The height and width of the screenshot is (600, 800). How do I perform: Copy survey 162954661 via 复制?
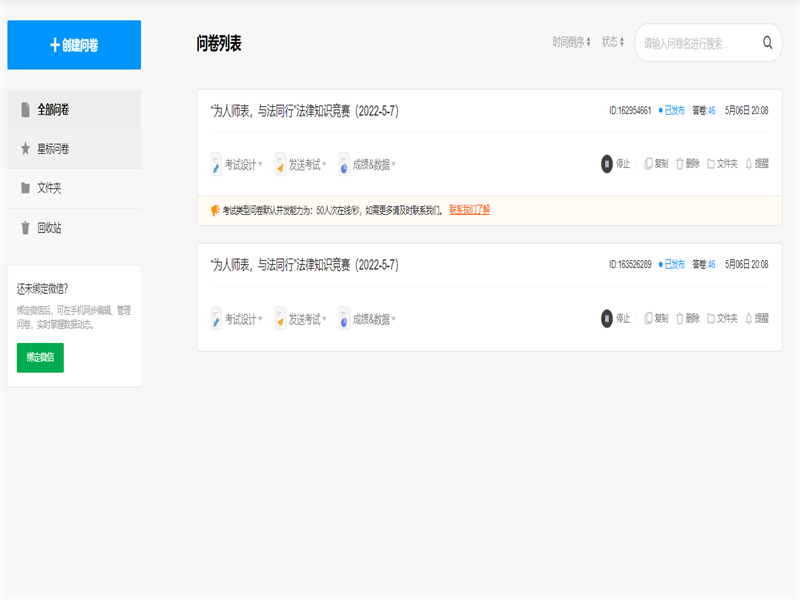coord(656,164)
